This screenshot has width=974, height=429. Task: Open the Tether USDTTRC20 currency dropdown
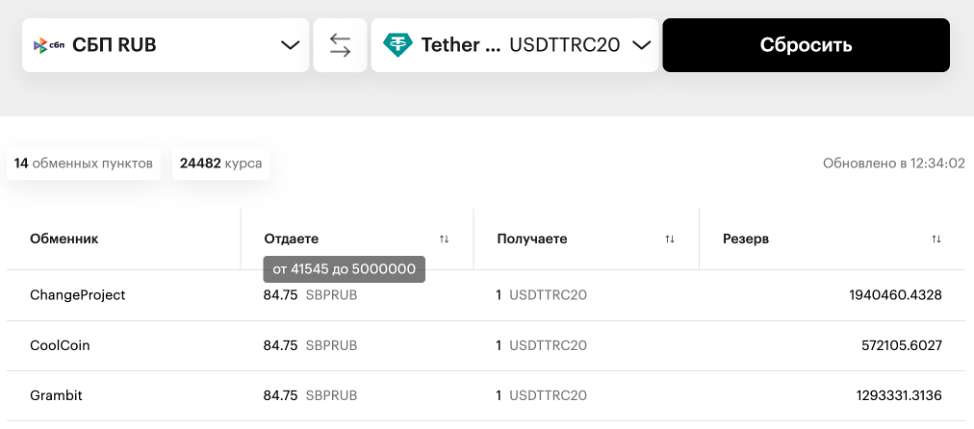click(514, 45)
